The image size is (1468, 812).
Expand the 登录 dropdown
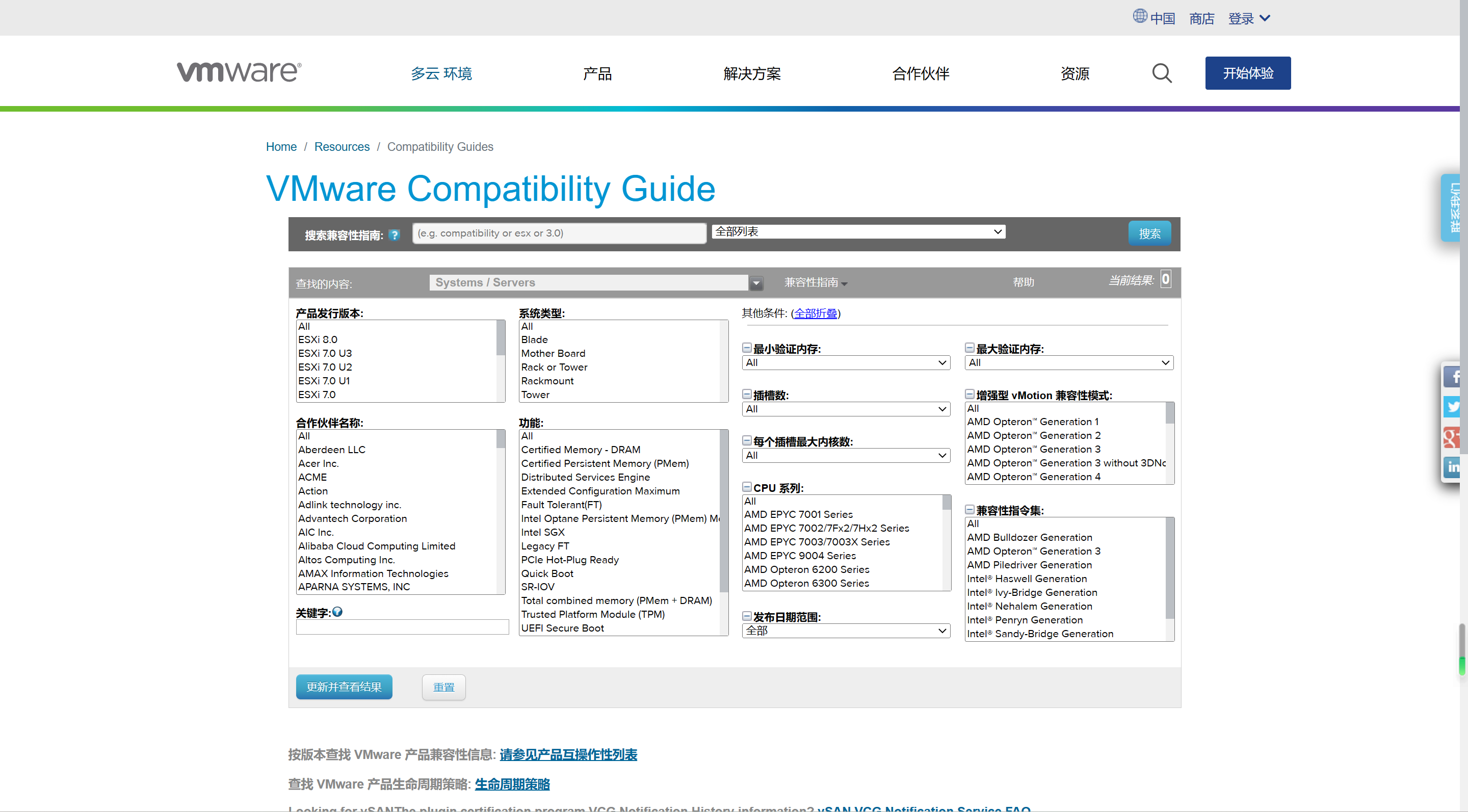(x=1249, y=18)
